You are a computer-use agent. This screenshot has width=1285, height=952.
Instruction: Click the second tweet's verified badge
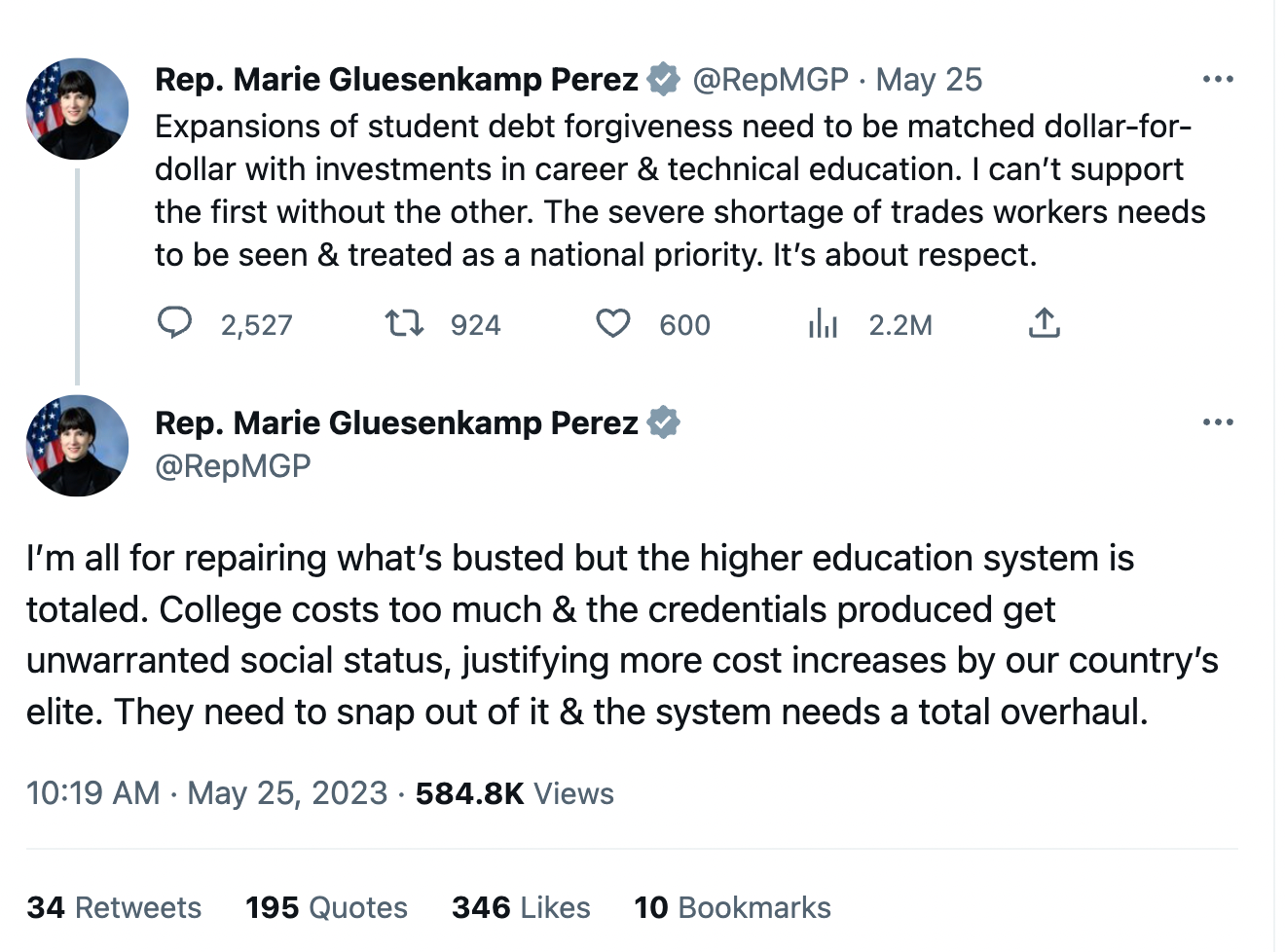click(x=664, y=422)
